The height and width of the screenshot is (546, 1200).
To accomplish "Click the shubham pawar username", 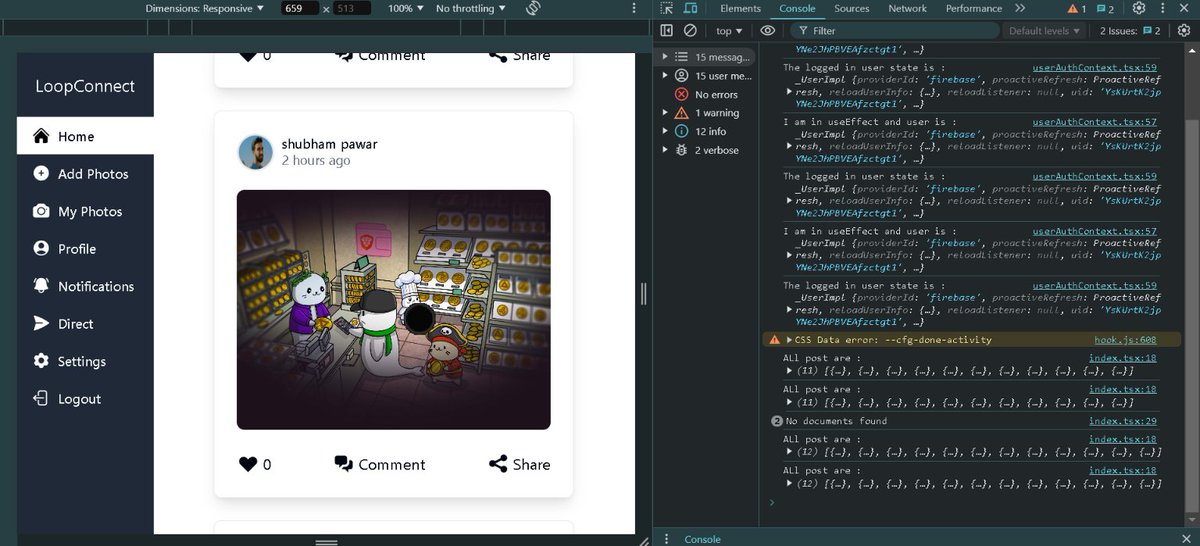I will 329,144.
